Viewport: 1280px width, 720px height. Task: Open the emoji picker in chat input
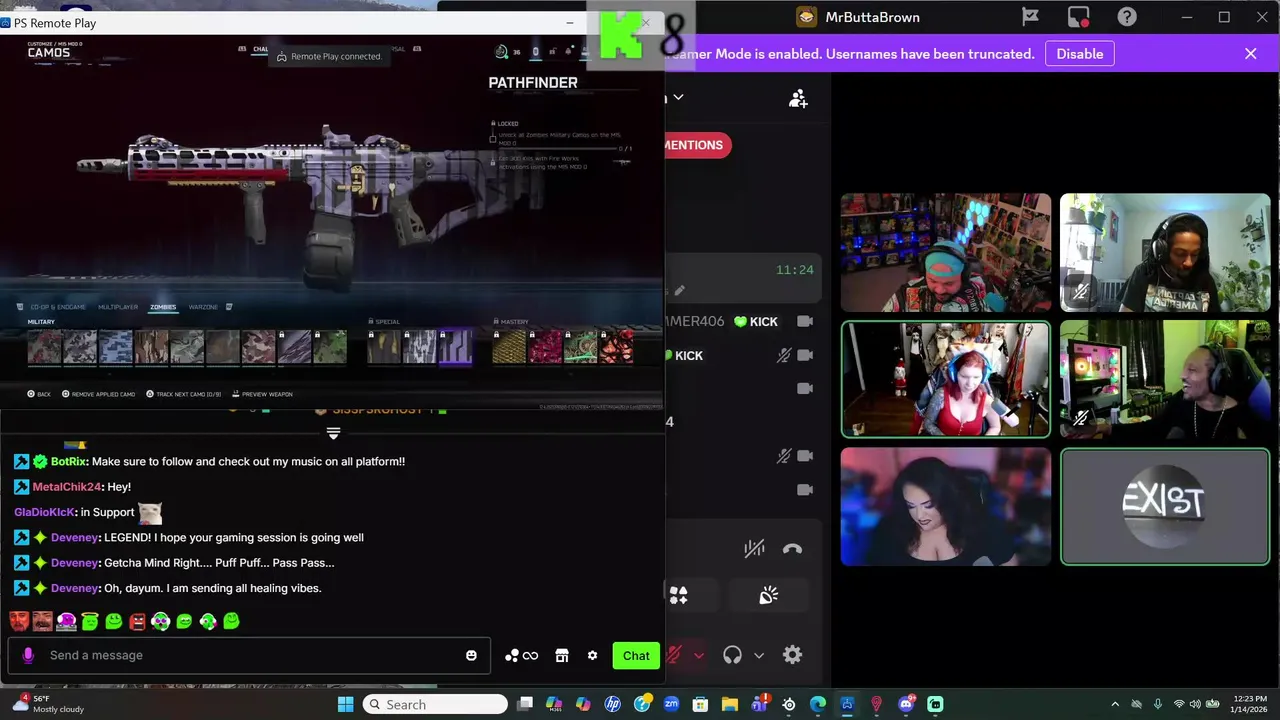471,655
